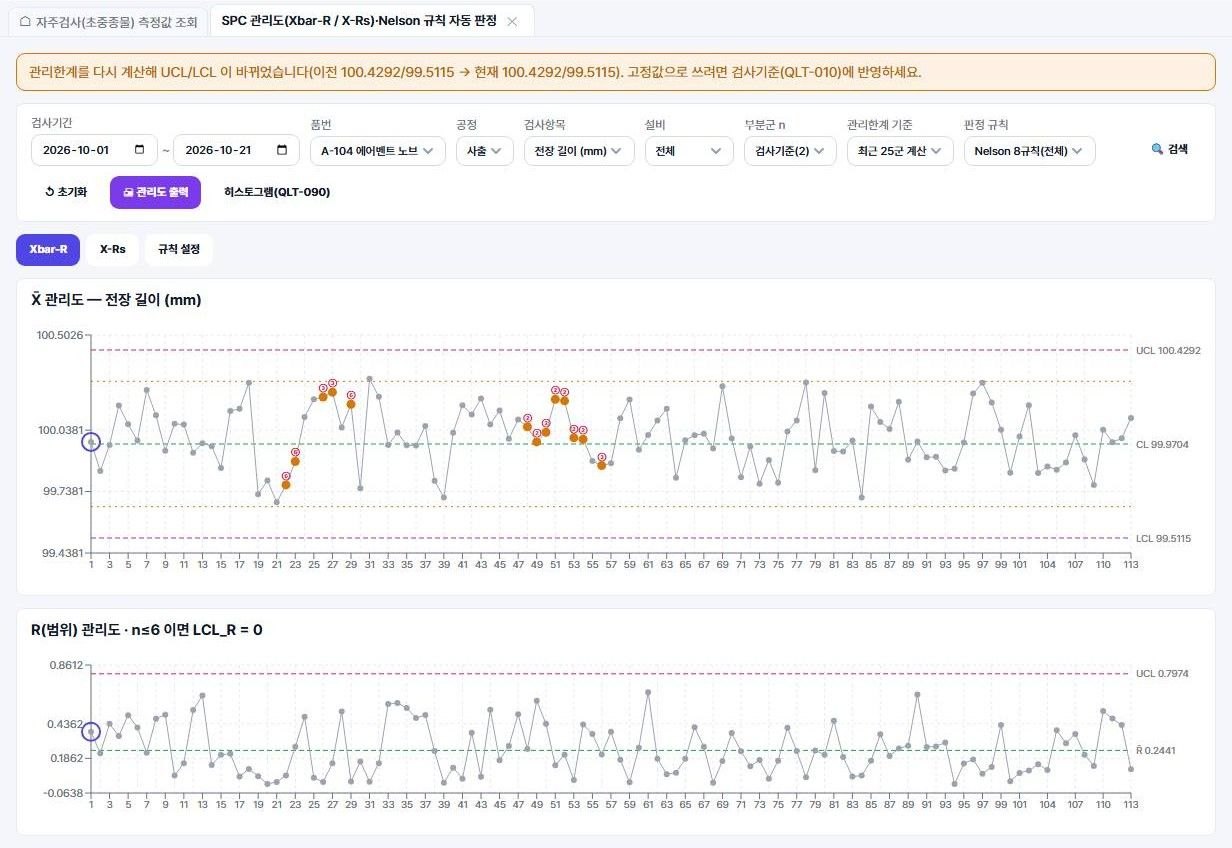The width and height of the screenshot is (1232, 848).
Task: Click the 검사기간 field label
Action: coord(52,122)
